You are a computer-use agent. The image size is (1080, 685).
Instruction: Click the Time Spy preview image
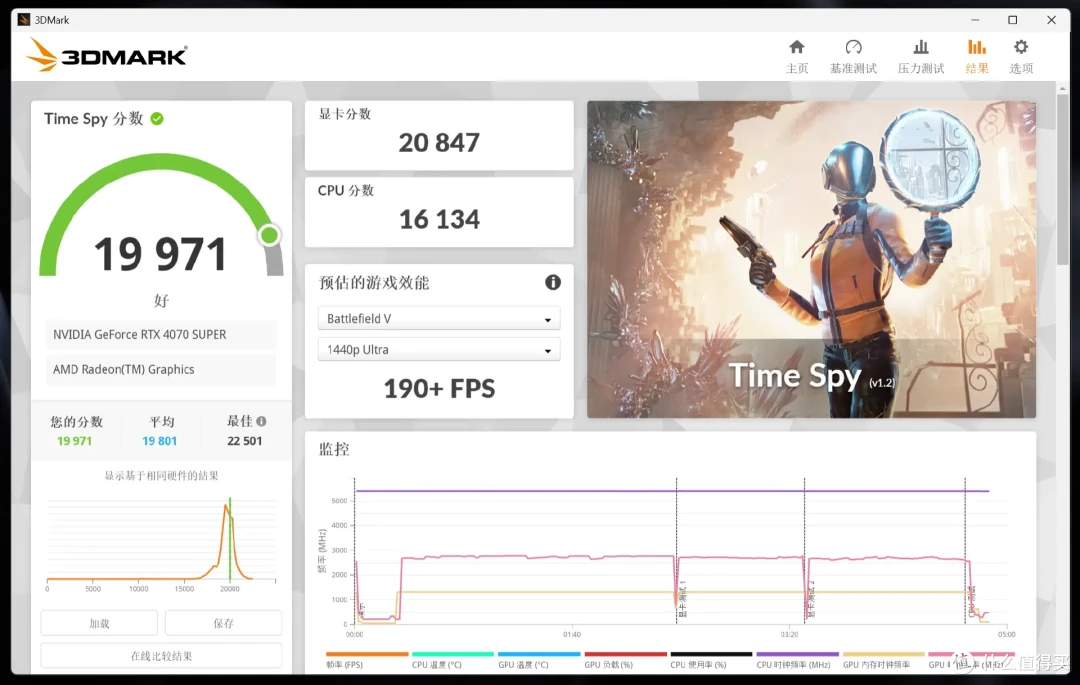pos(811,260)
